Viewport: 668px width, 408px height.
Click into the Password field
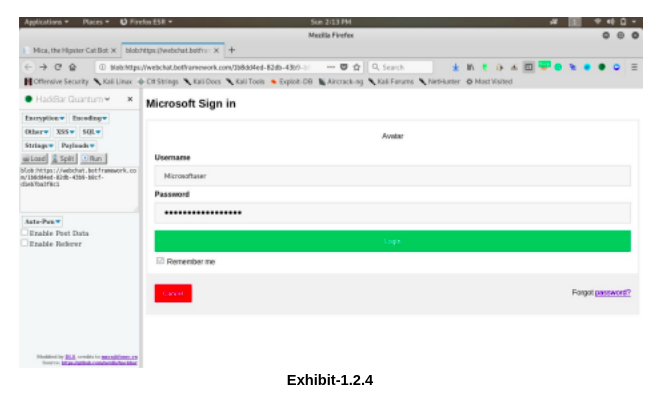pyautogui.click(x=392, y=213)
